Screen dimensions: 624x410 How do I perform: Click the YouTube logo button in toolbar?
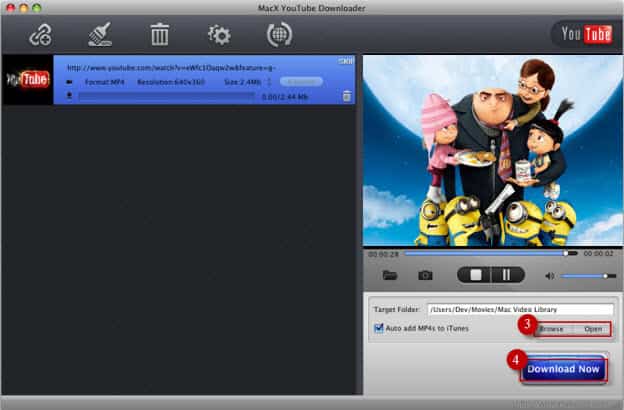586,33
